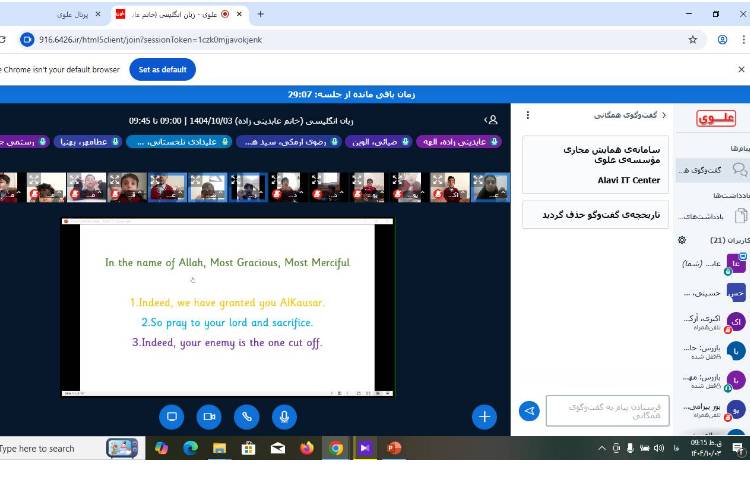Open a new browser tab
The height and width of the screenshot is (480, 750).
[260, 14]
